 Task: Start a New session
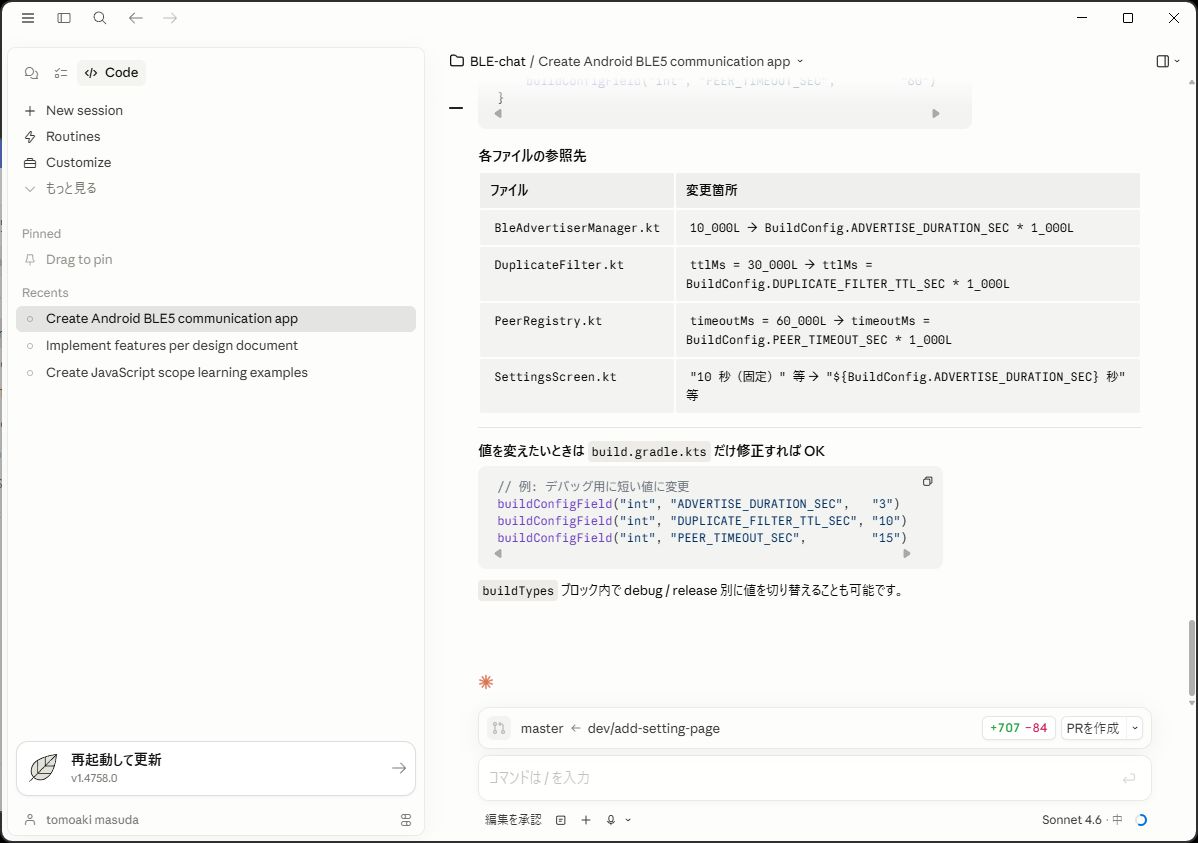84,111
